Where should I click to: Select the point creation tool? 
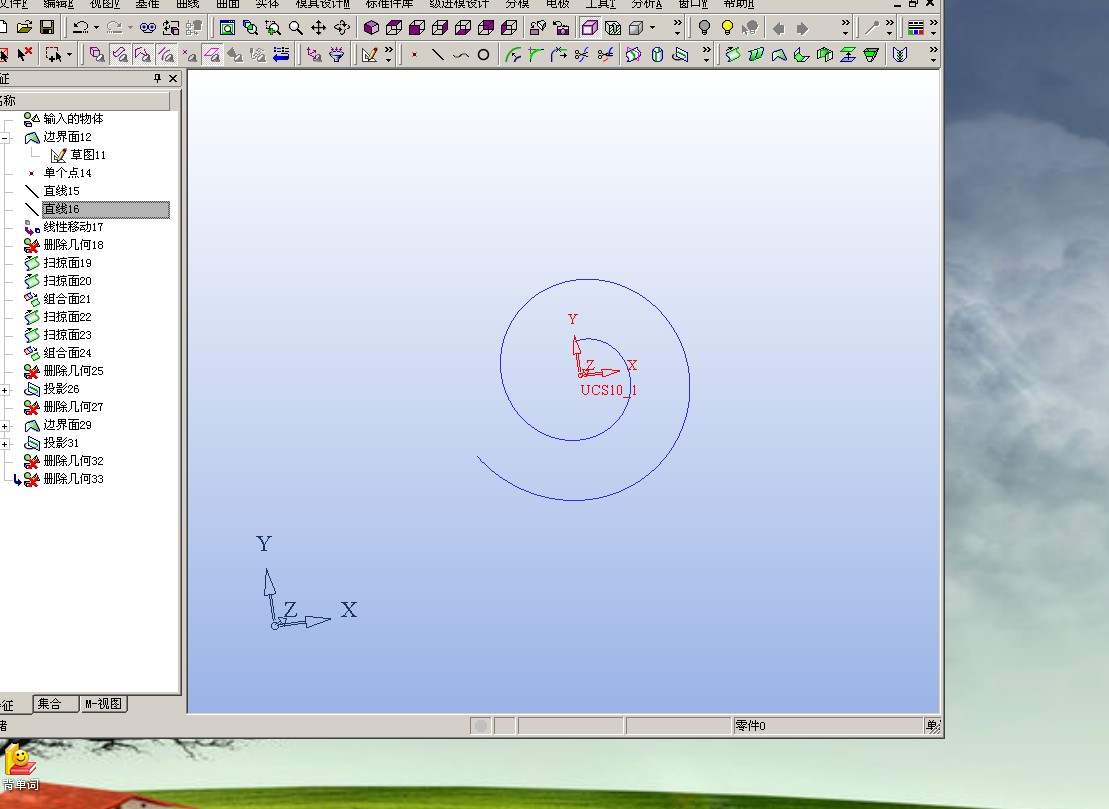point(414,54)
